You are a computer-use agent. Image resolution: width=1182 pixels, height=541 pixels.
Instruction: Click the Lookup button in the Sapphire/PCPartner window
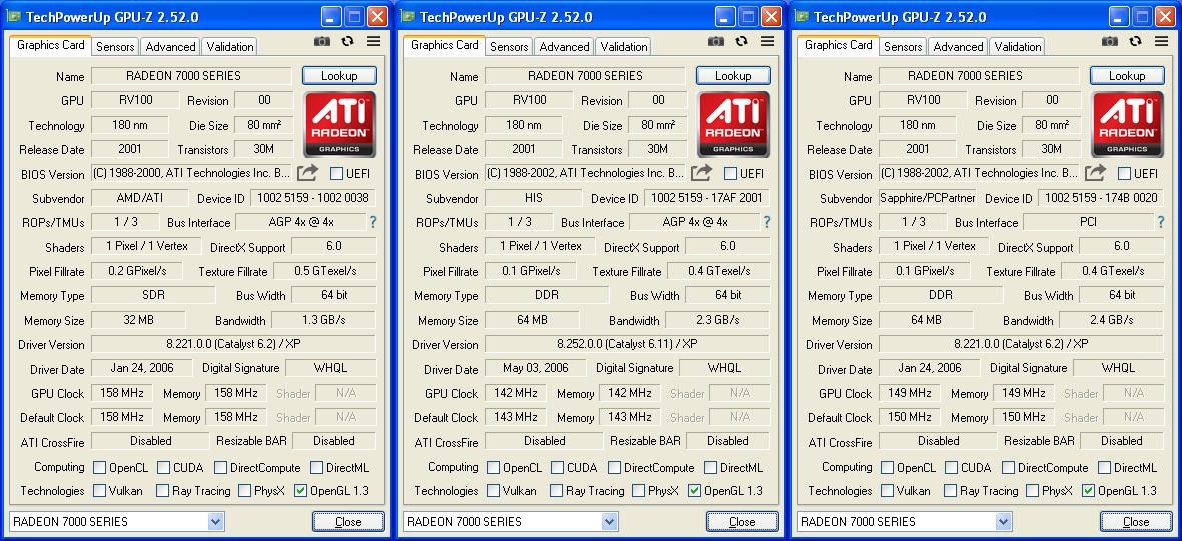pyautogui.click(x=1128, y=75)
